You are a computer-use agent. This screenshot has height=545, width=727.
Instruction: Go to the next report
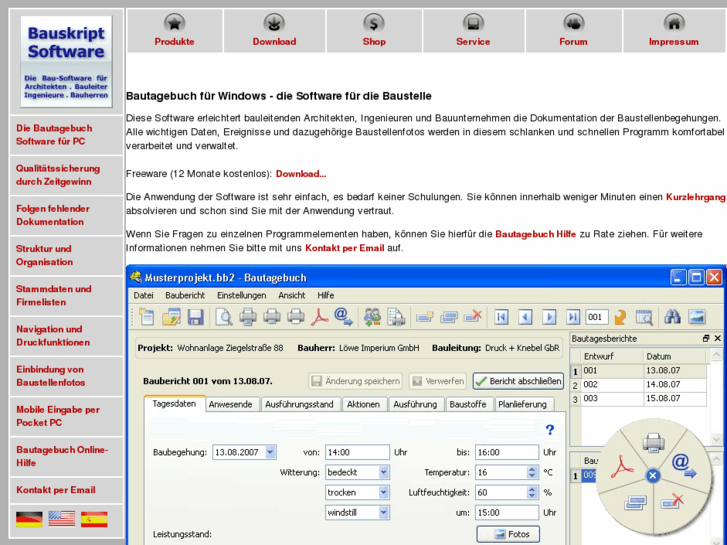(x=549, y=317)
